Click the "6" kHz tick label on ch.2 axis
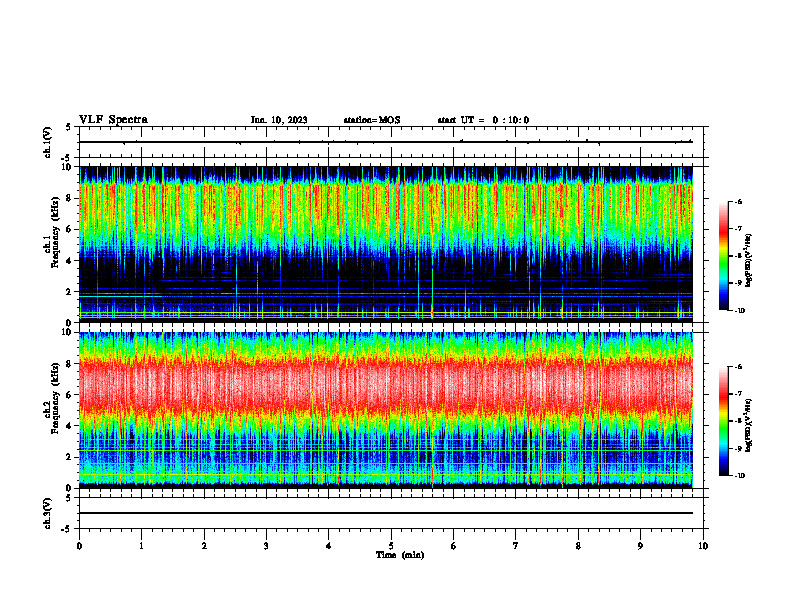 [x=70, y=395]
